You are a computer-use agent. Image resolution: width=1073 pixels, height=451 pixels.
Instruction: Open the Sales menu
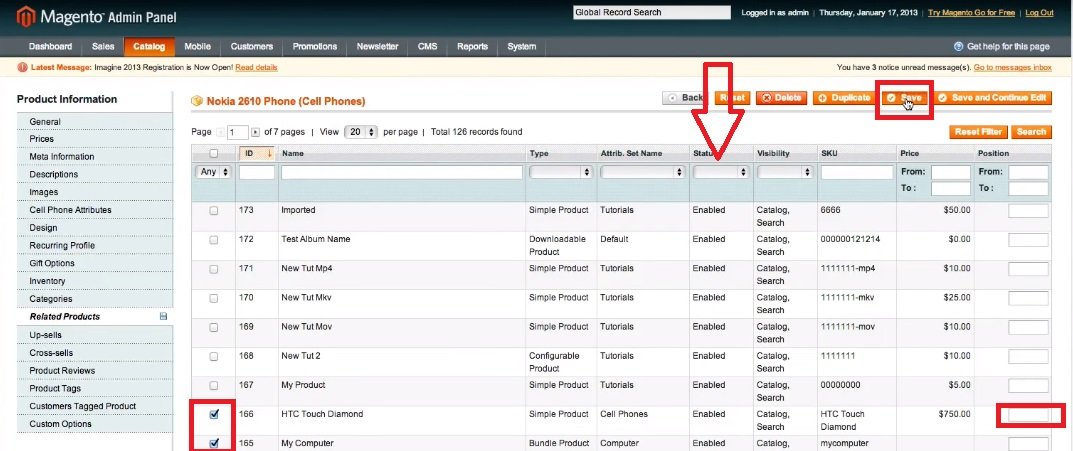coord(103,47)
